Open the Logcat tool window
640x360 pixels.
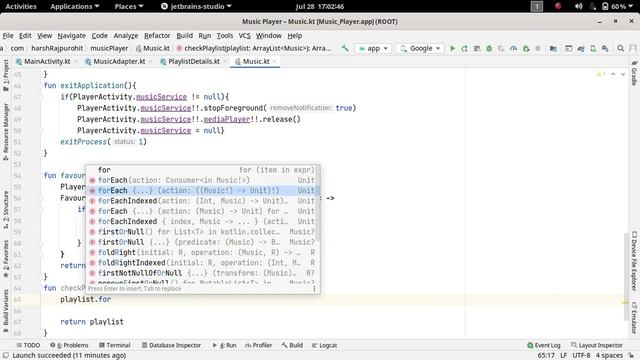[324, 345]
